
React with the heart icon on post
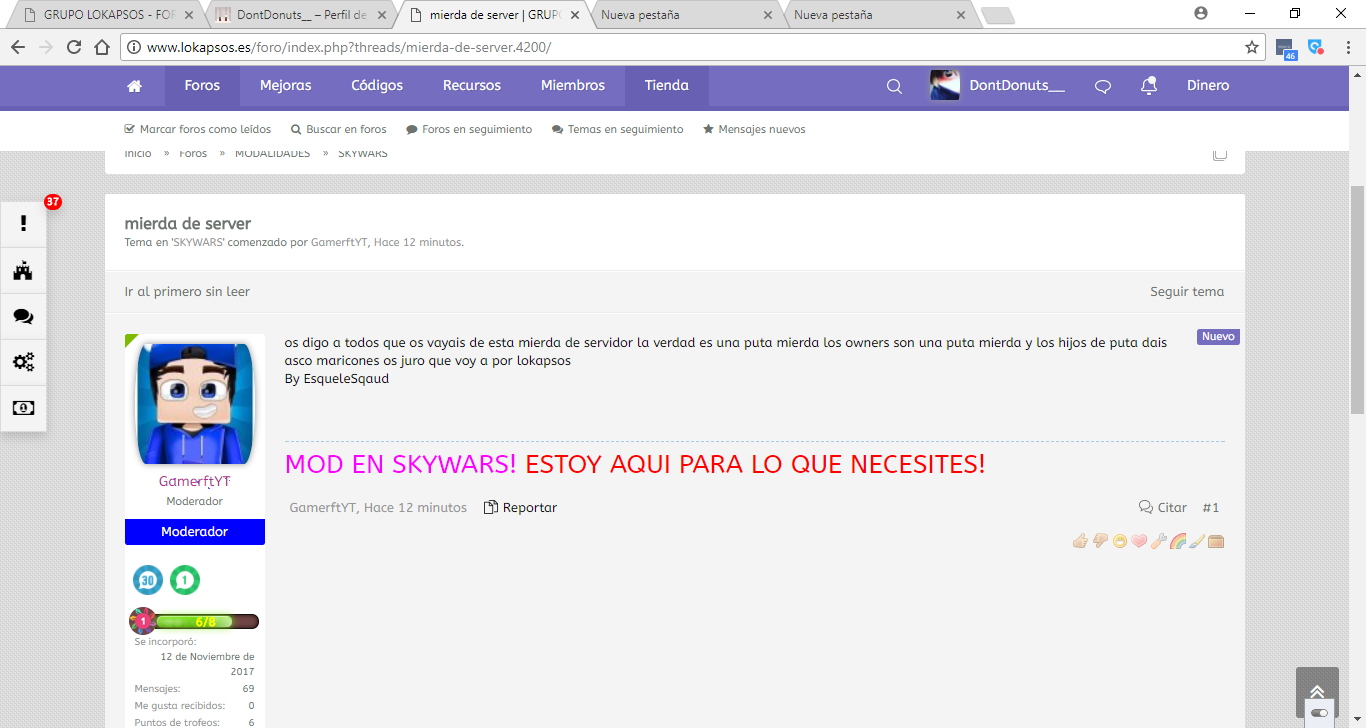click(1138, 541)
